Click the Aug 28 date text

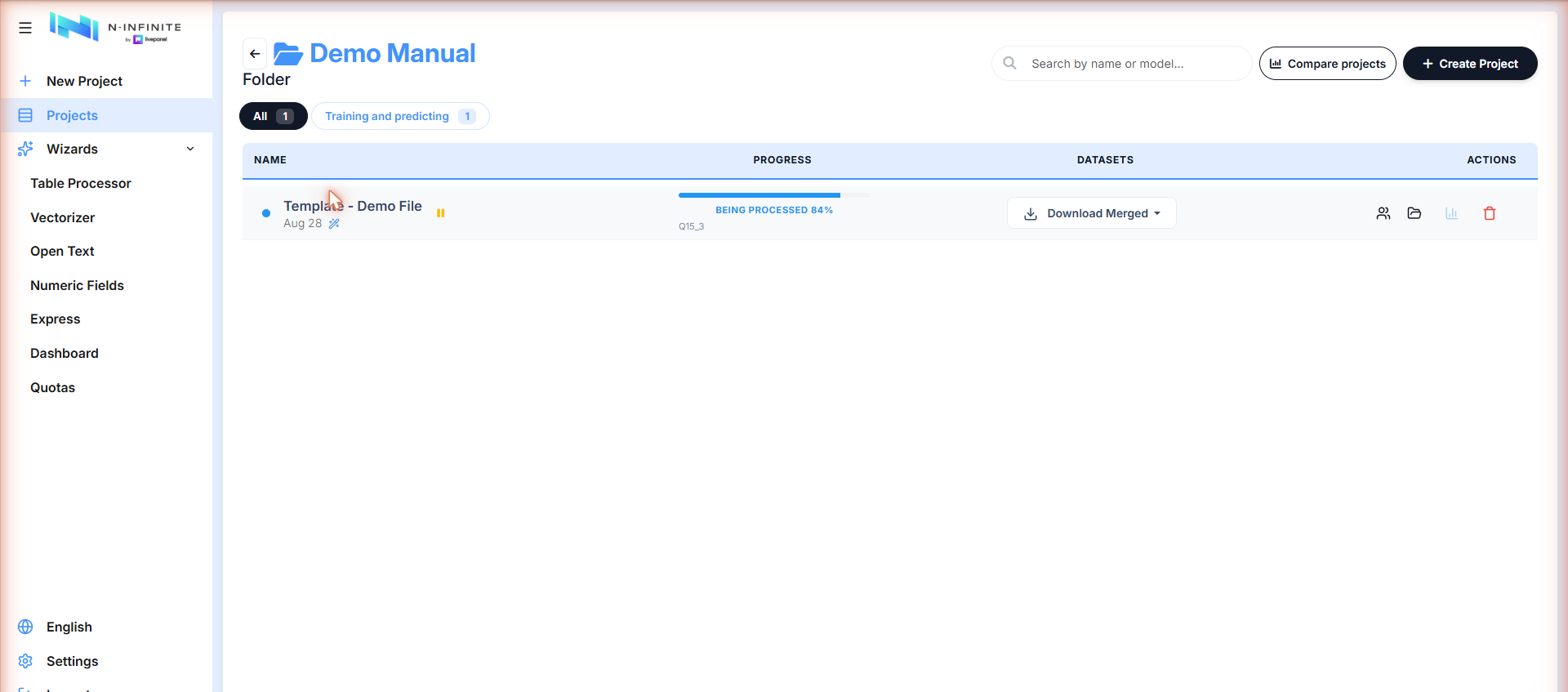click(302, 223)
